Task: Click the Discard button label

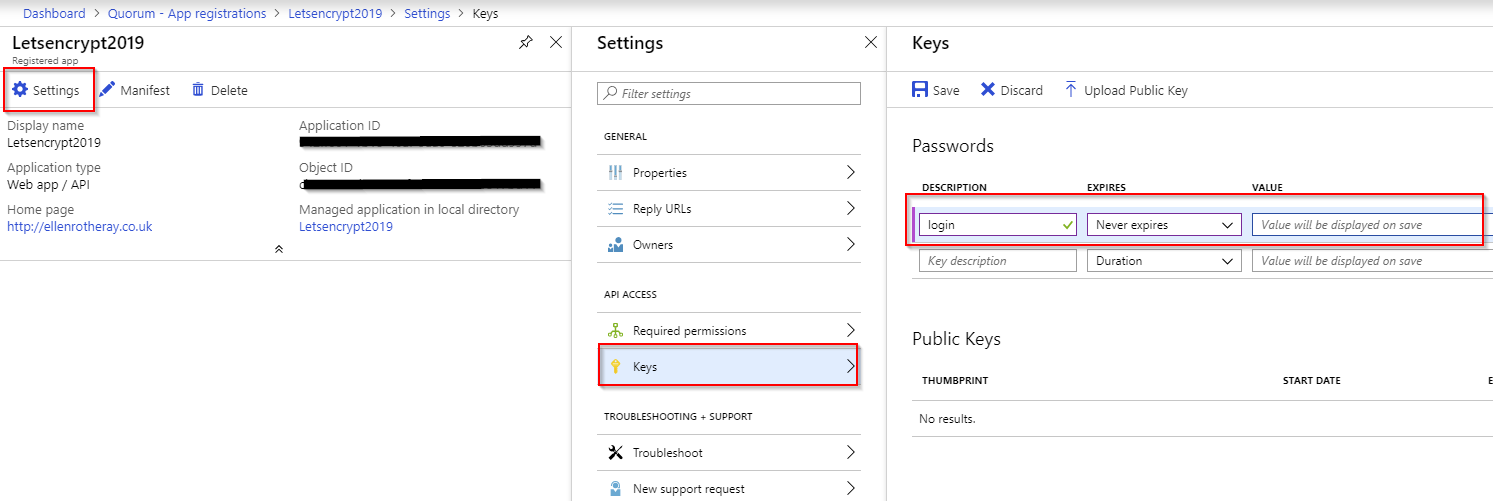Action: tap(1022, 90)
